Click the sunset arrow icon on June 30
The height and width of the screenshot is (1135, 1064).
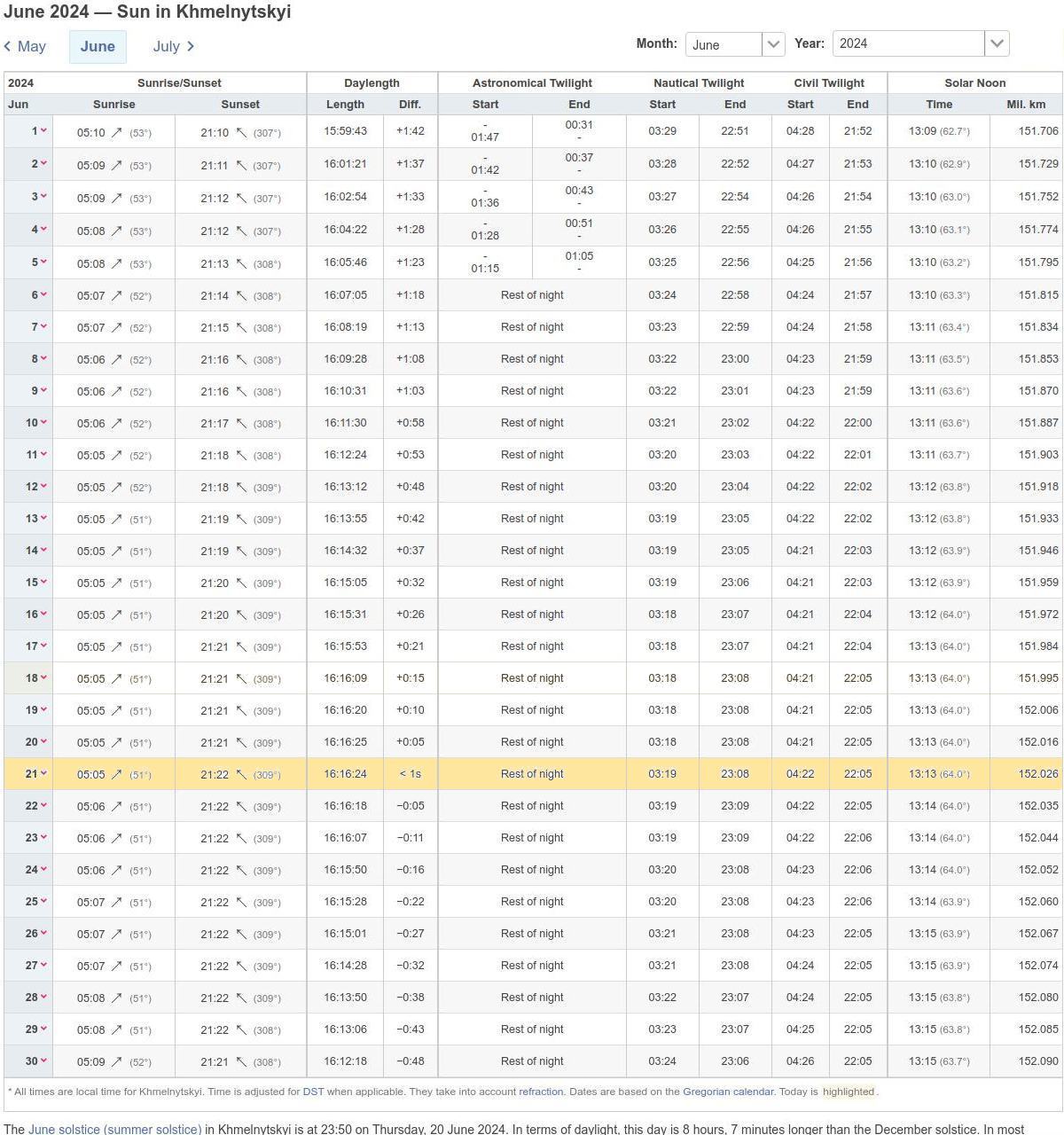click(241, 1061)
